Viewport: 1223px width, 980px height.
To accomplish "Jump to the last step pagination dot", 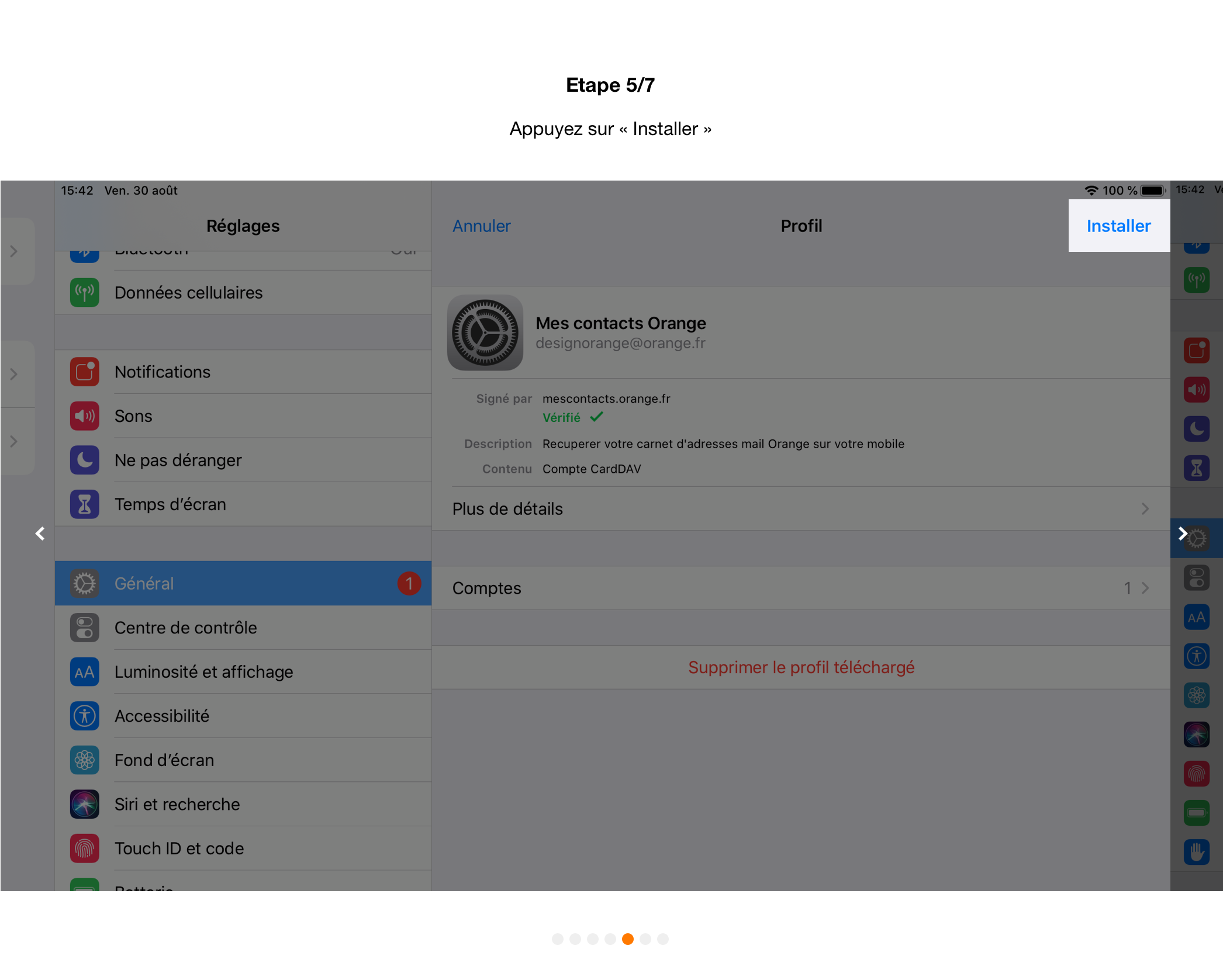I will coord(663,939).
